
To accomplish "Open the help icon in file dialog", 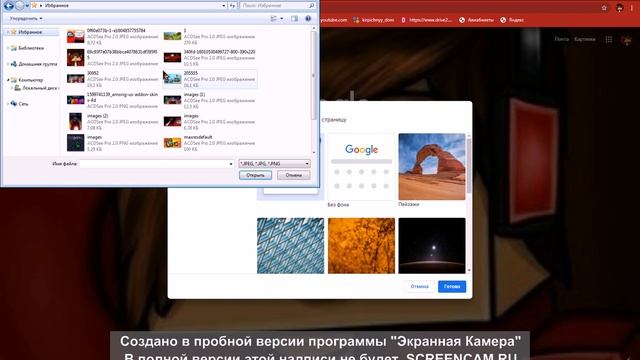I will point(308,19).
